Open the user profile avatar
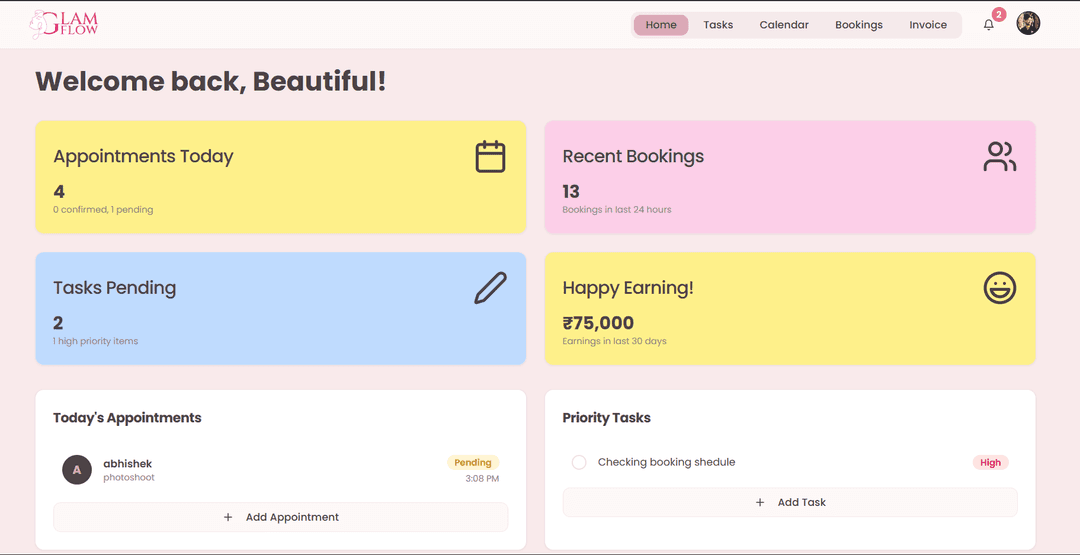The height and width of the screenshot is (555, 1080). coord(1028,24)
